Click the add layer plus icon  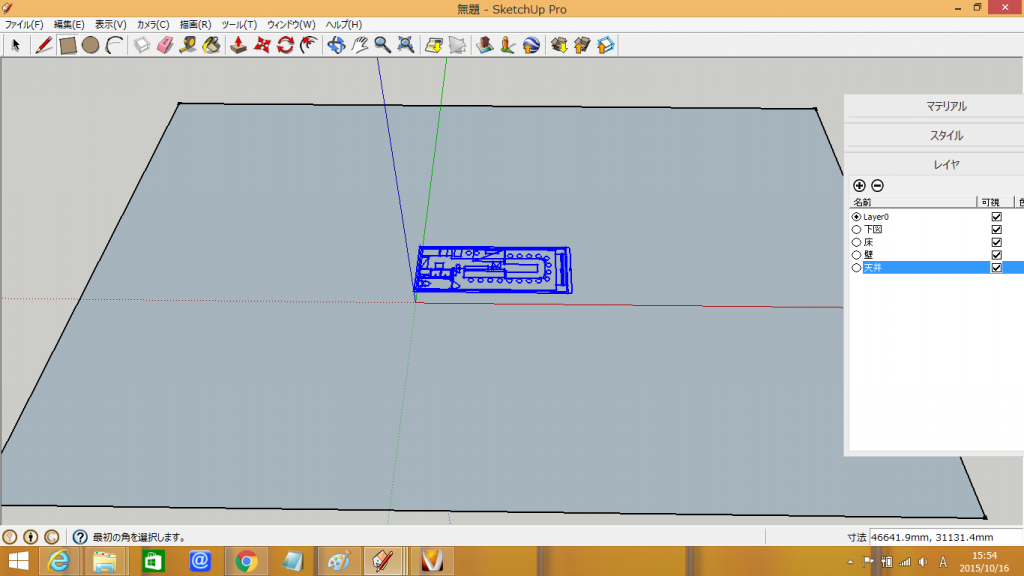859,185
